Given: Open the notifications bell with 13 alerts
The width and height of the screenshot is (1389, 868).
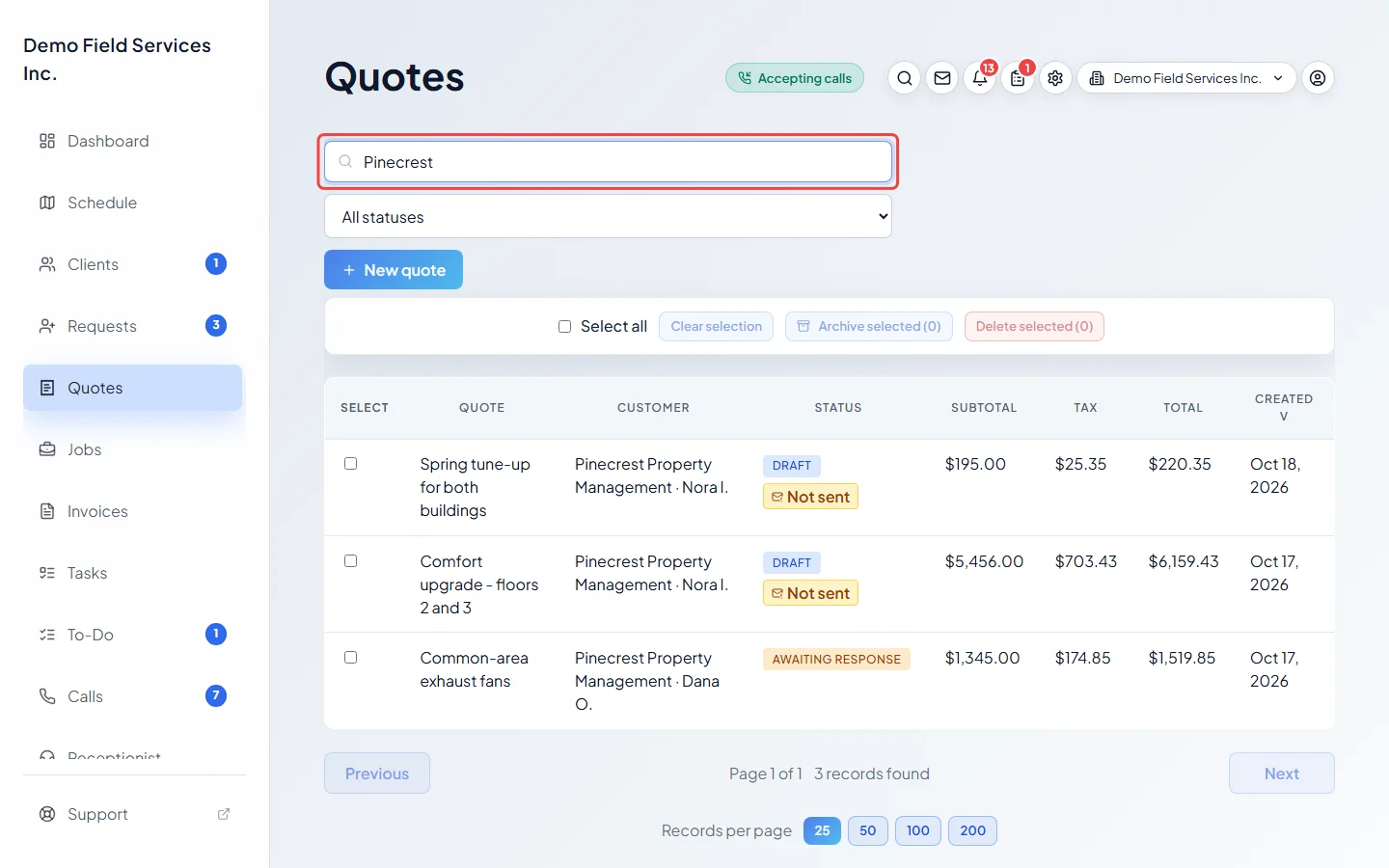Looking at the screenshot, I should (980, 78).
